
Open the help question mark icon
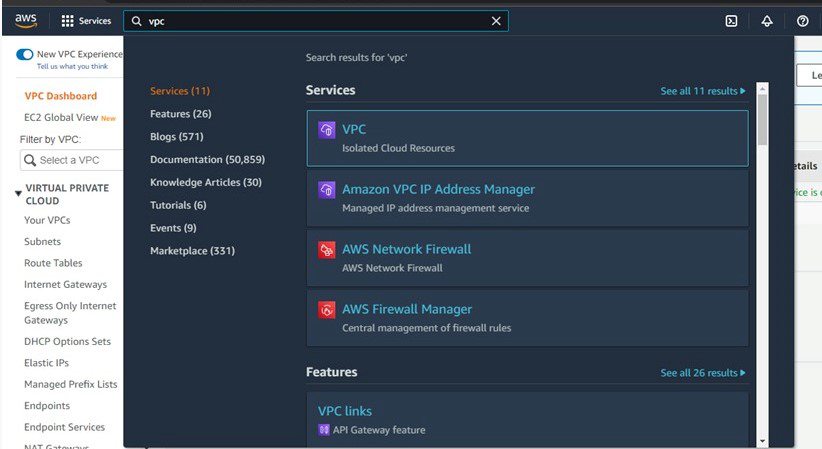(803, 21)
